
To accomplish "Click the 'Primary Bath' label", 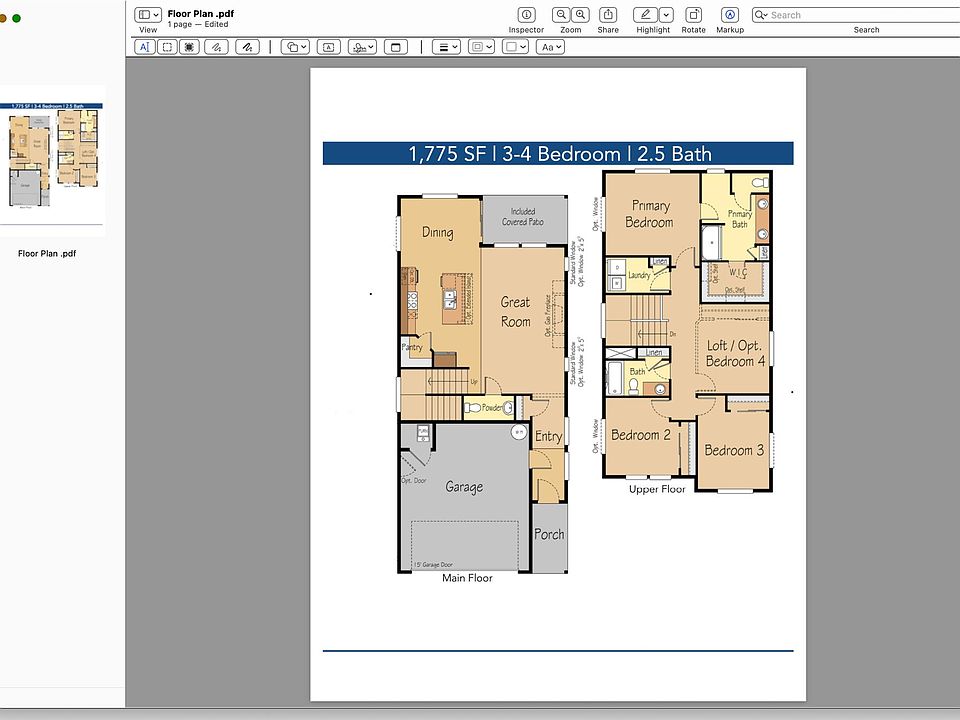I will 740,219.
